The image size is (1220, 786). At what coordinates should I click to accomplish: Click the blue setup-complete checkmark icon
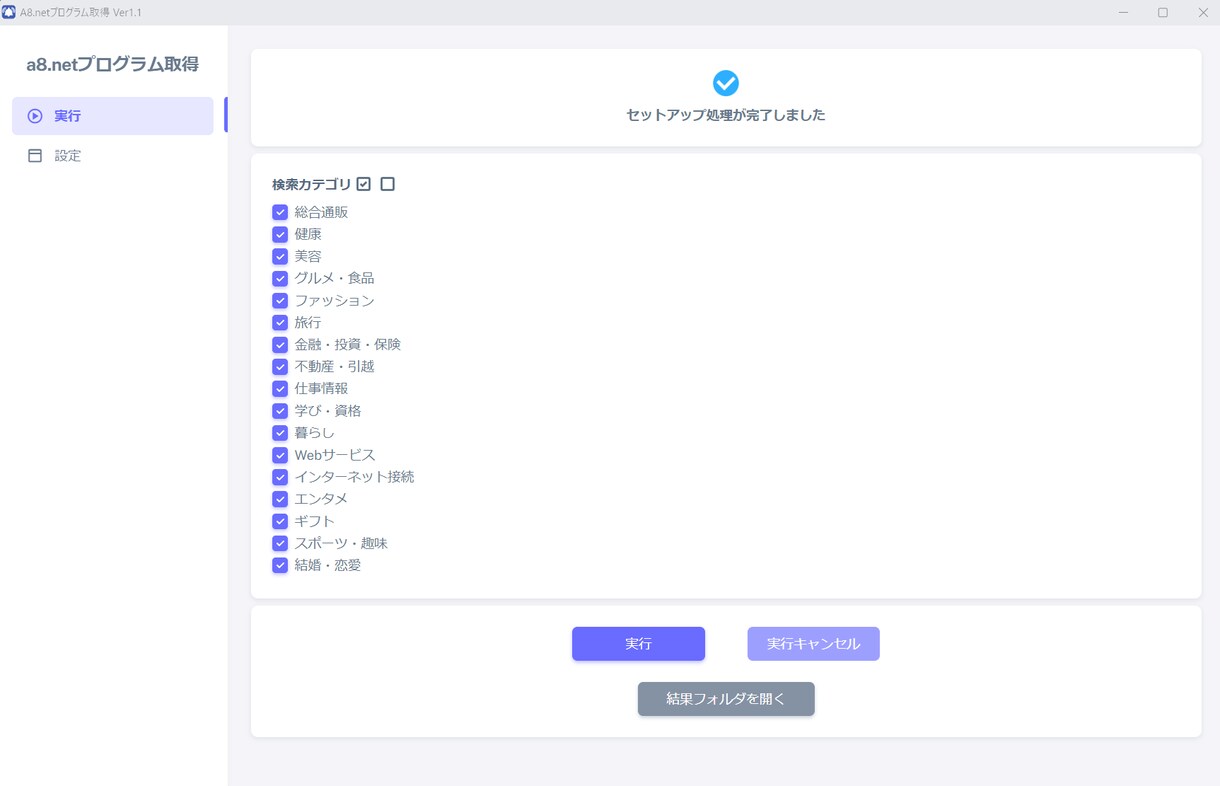pyautogui.click(x=726, y=83)
